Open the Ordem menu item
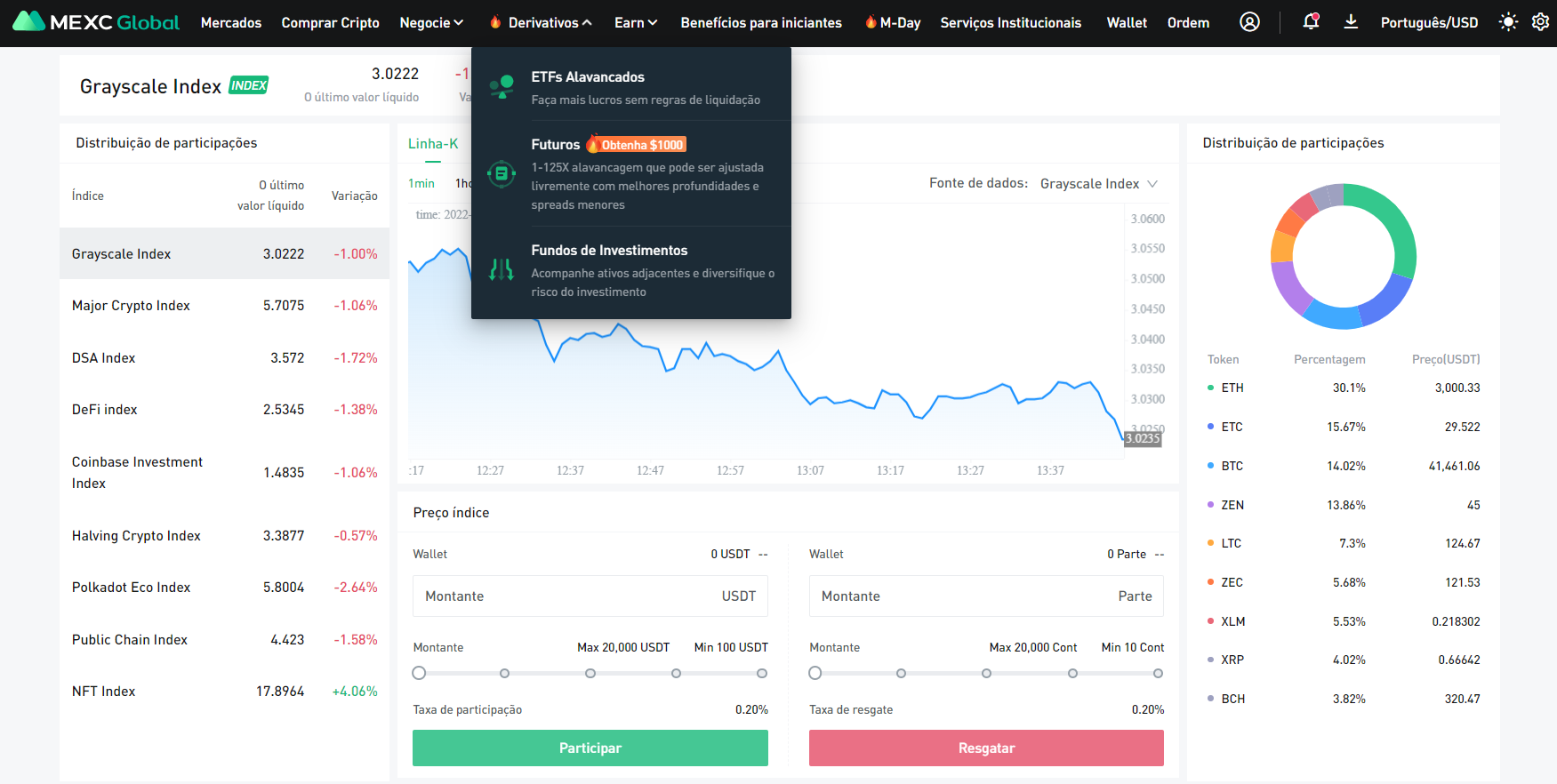Screen dimensions: 1557x784 pos(1188,22)
